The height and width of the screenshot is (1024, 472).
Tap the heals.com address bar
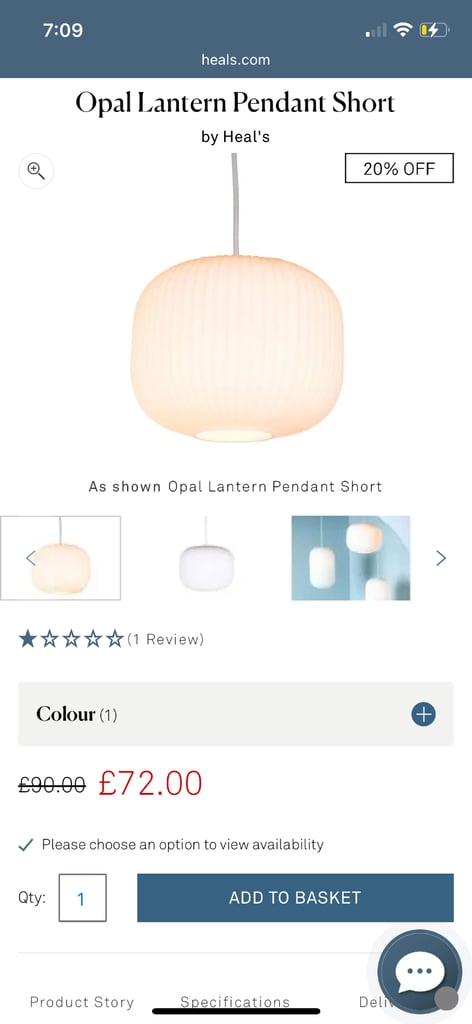pyautogui.click(x=236, y=59)
